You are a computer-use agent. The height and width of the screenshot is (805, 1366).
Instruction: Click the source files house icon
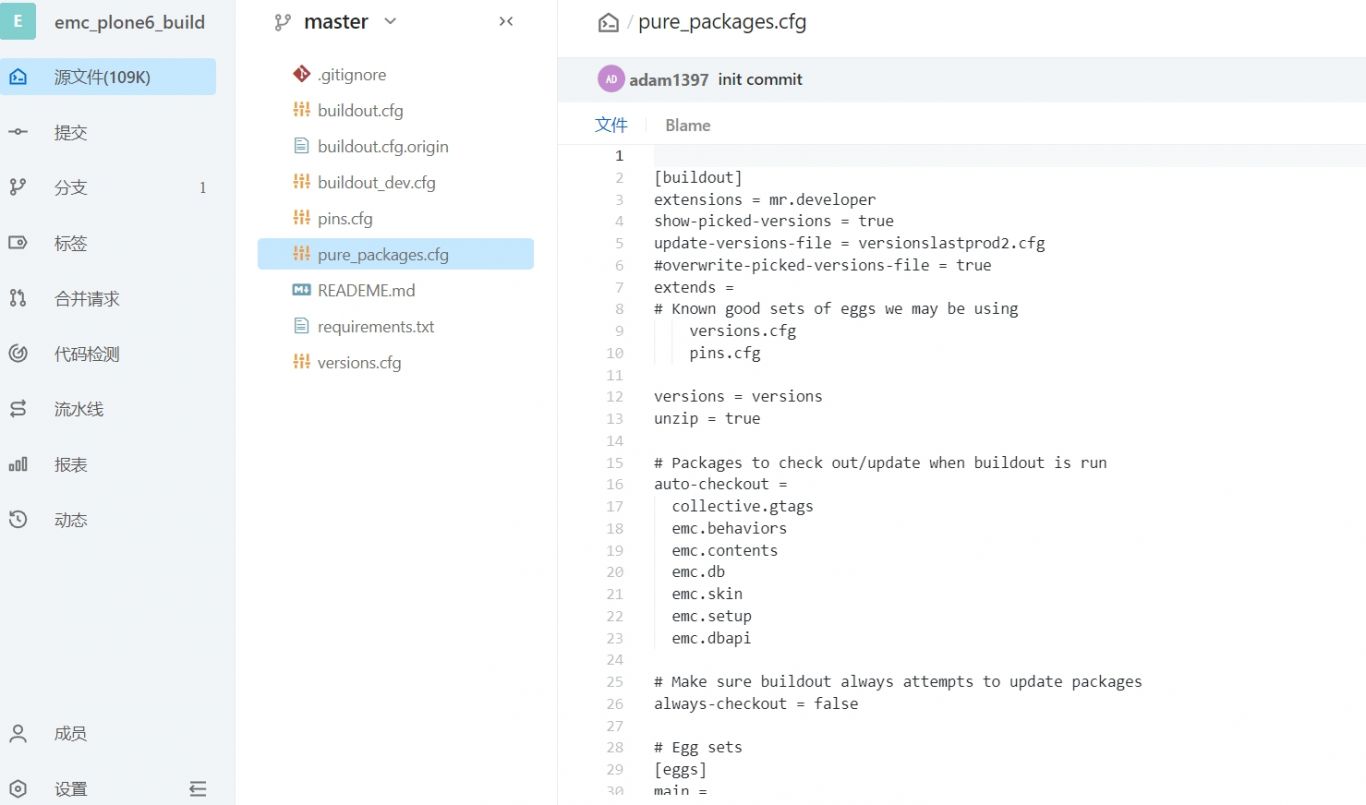pos(18,77)
